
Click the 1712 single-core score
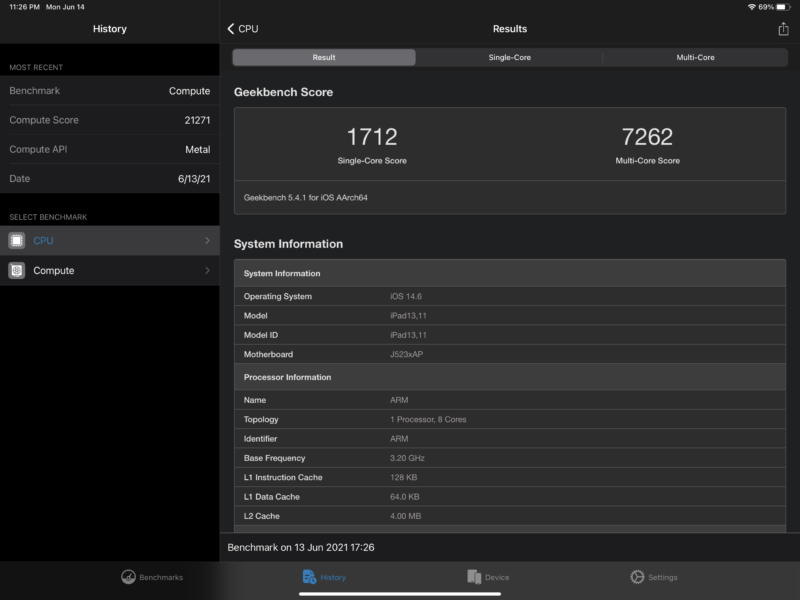[x=372, y=137]
